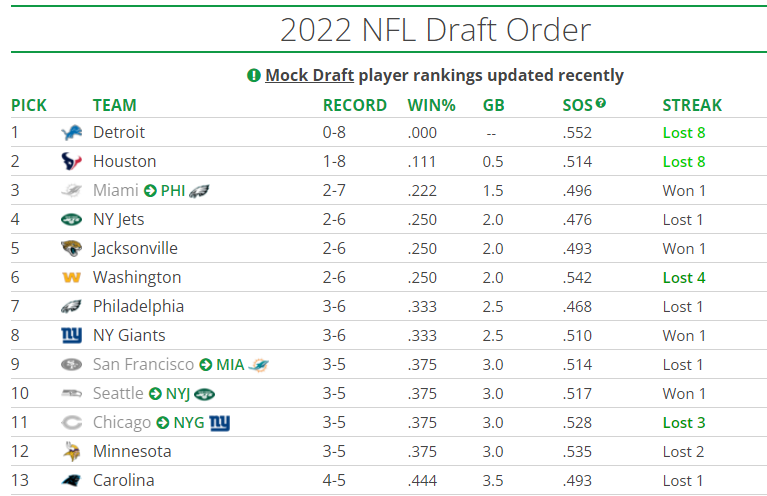The height and width of the screenshot is (496, 767).
Task: Select the Philadelphia team name
Action: 138,306
